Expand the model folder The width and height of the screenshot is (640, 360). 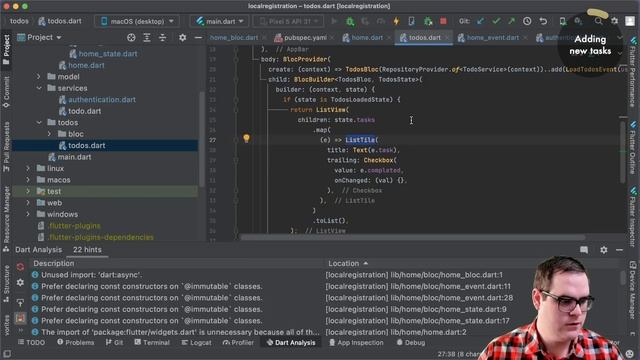pyautogui.click(x=39, y=77)
